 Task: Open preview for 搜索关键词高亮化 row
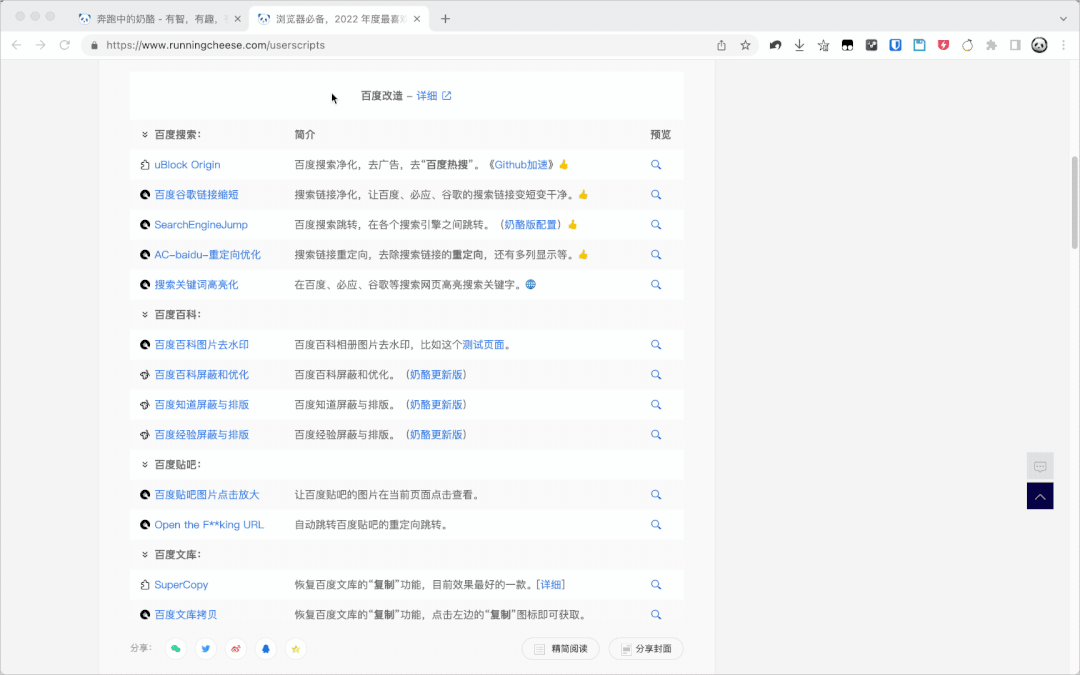pos(656,284)
